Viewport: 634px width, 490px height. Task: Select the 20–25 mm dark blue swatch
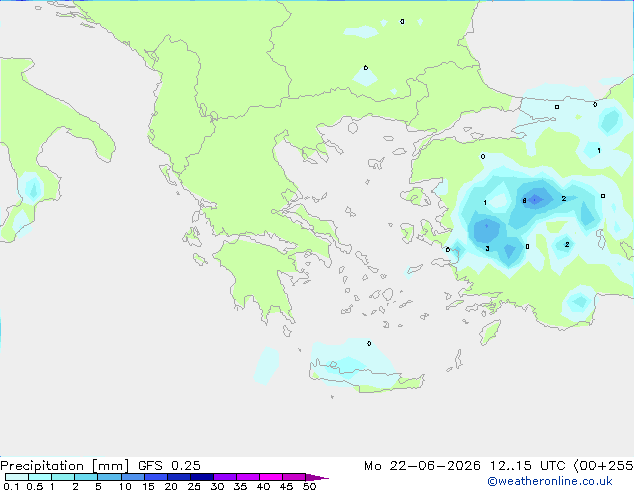tap(179, 477)
